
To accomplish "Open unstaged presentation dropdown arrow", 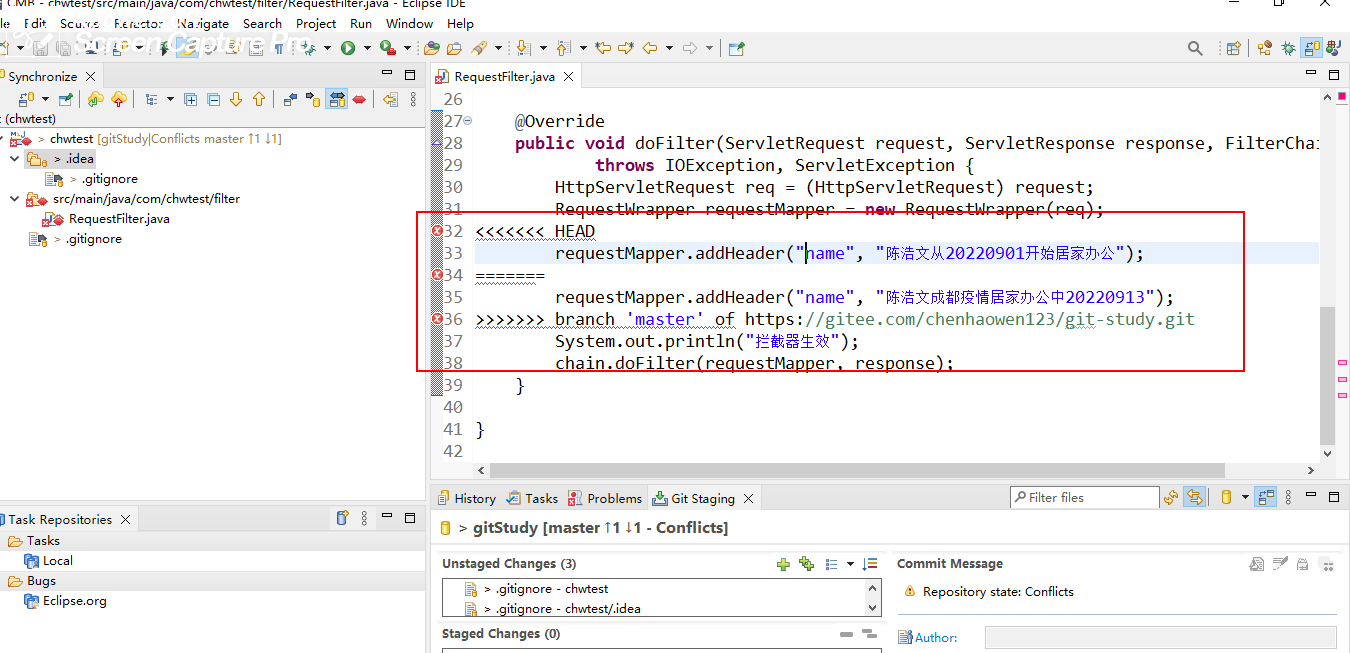I will 850,564.
